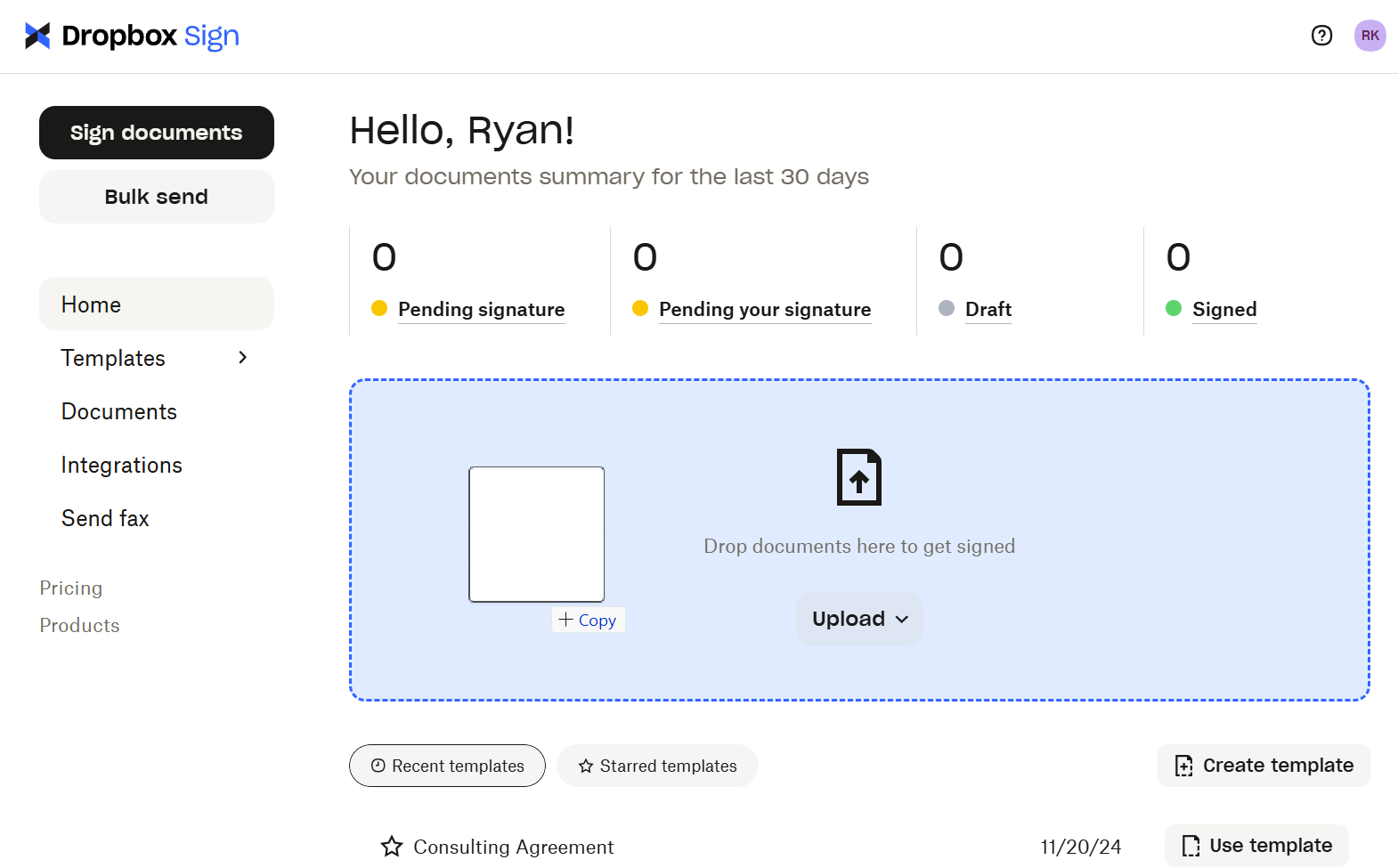Image resolution: width=1398 pixels, height=868 pixels.
Task: Use the Consulting Agreement template
Action: tap(1256, 846)
